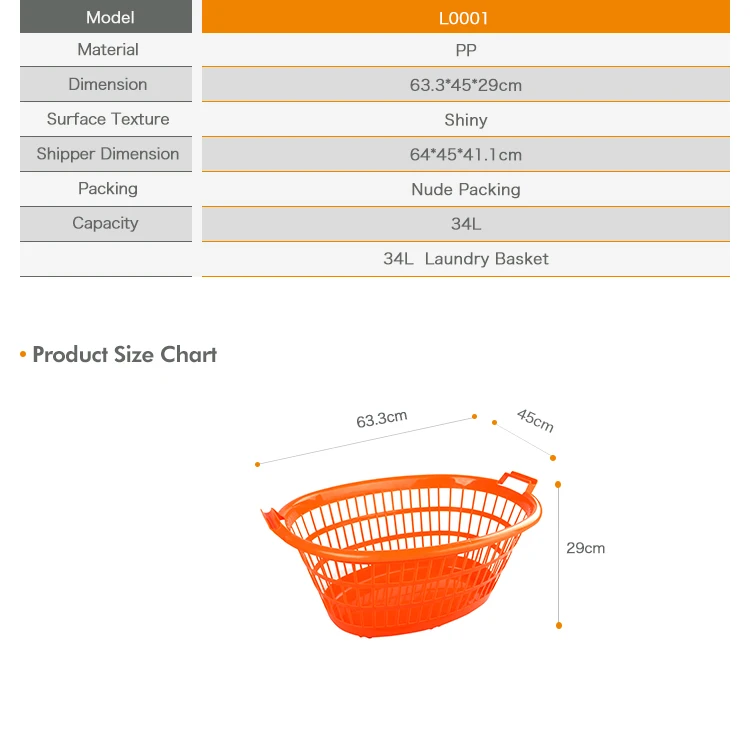Click the Packing row label

click(108, 189)
